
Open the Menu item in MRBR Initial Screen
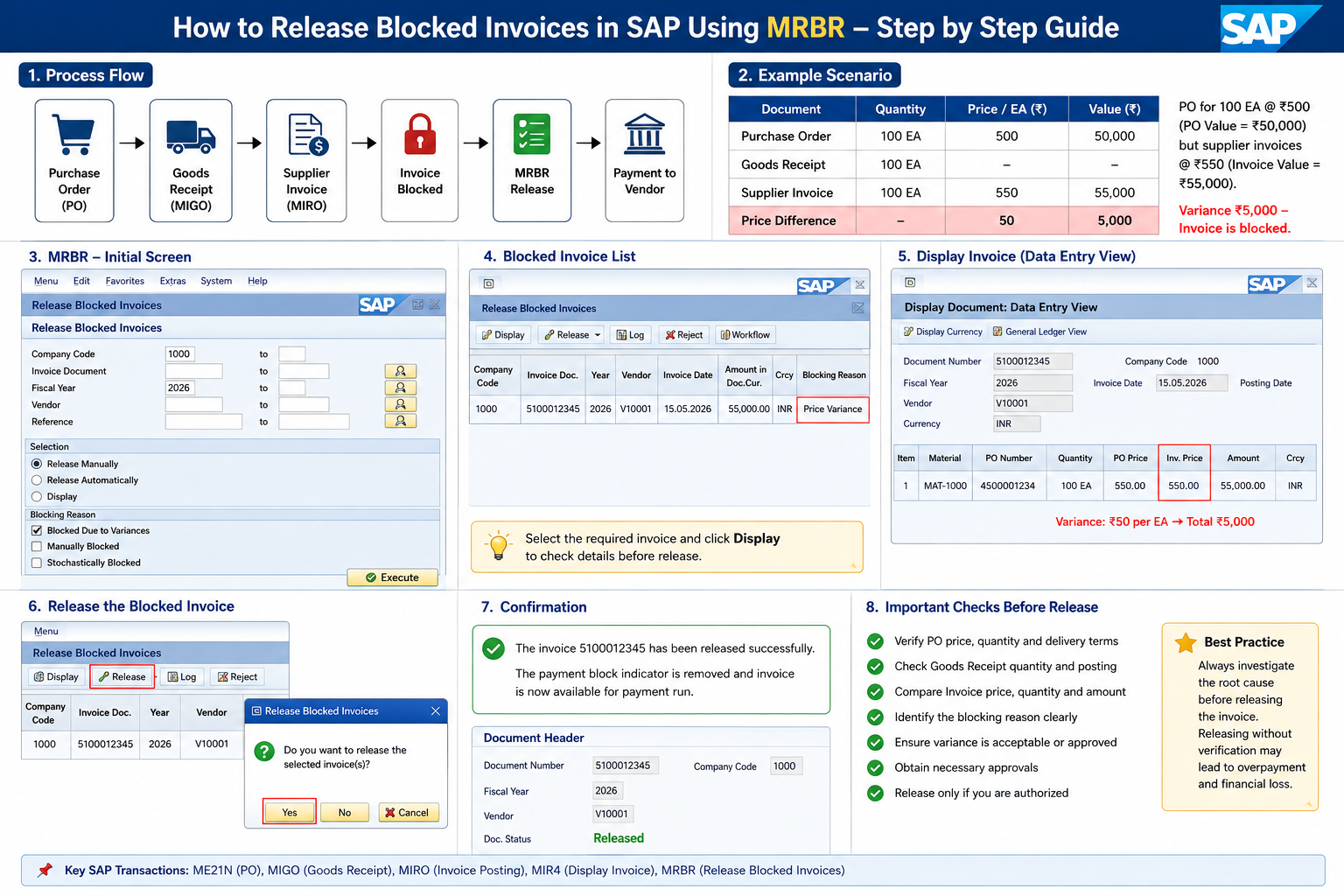(x=45, y=281)
